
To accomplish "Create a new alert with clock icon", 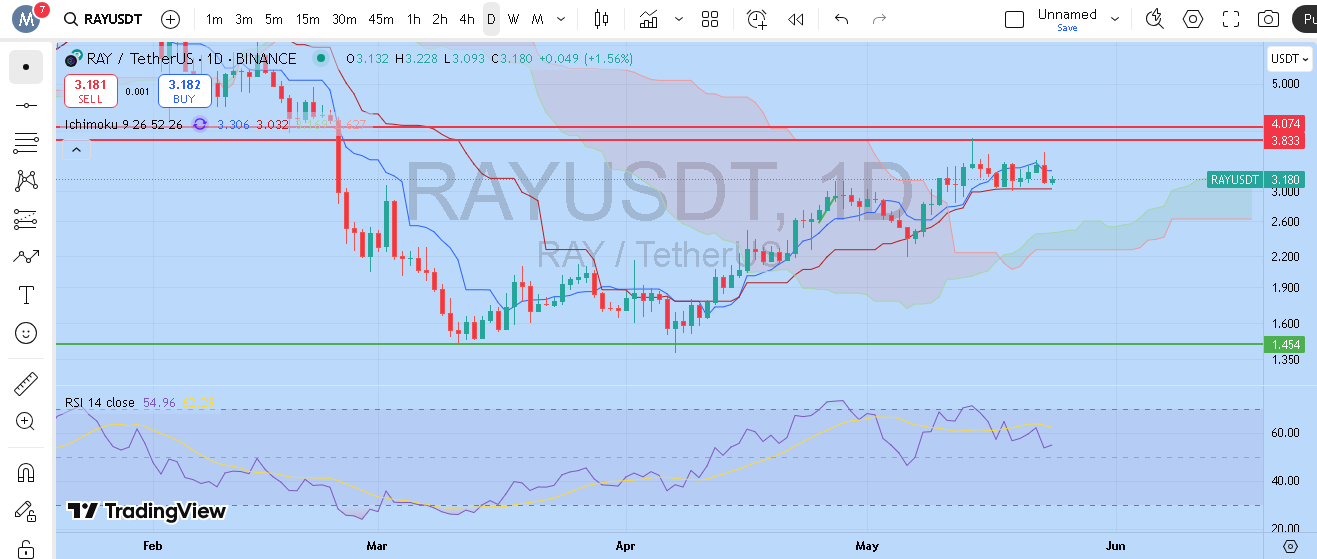I will pyautogui.click(x=757, y=19).
